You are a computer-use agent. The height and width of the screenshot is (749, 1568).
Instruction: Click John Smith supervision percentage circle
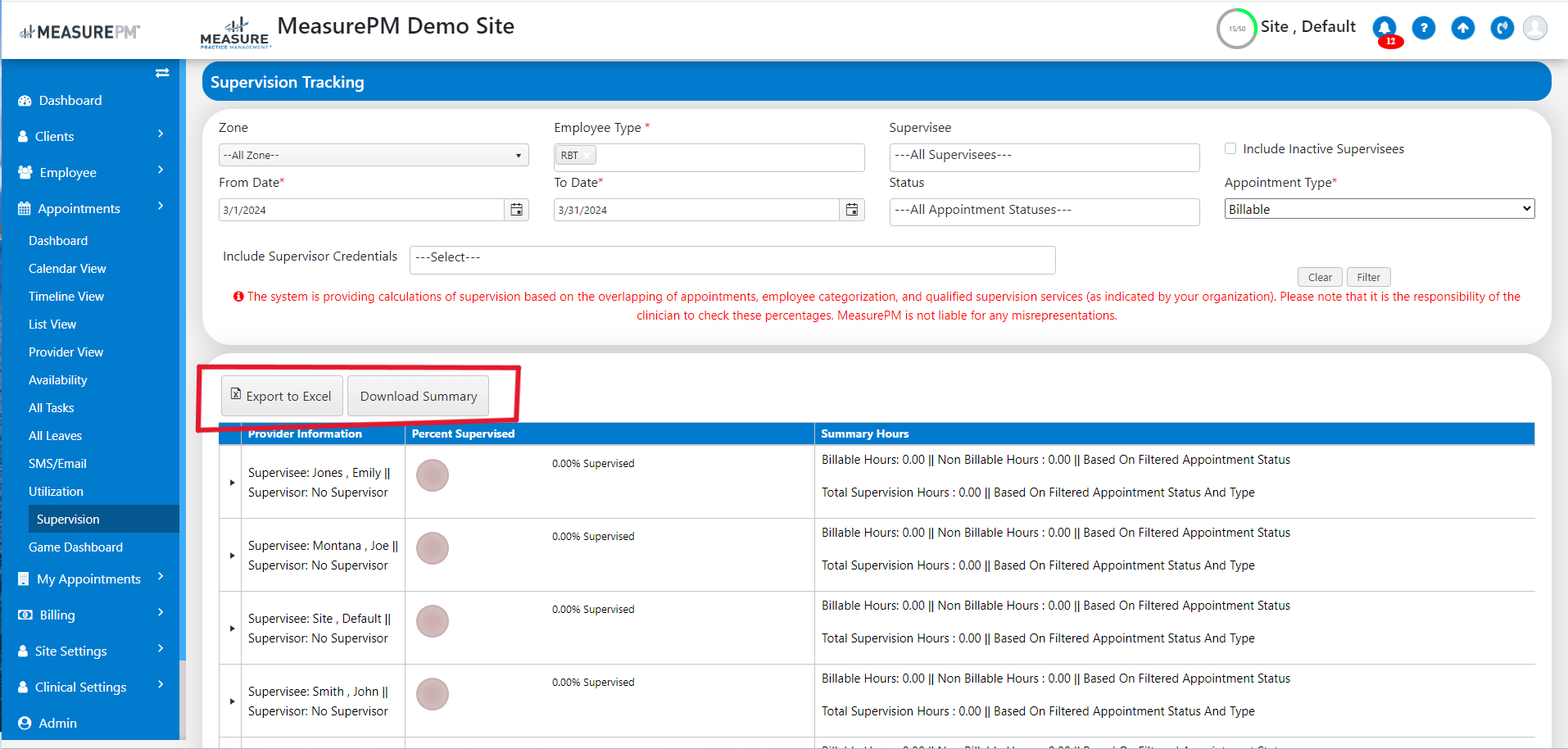(x=433, y=694)
